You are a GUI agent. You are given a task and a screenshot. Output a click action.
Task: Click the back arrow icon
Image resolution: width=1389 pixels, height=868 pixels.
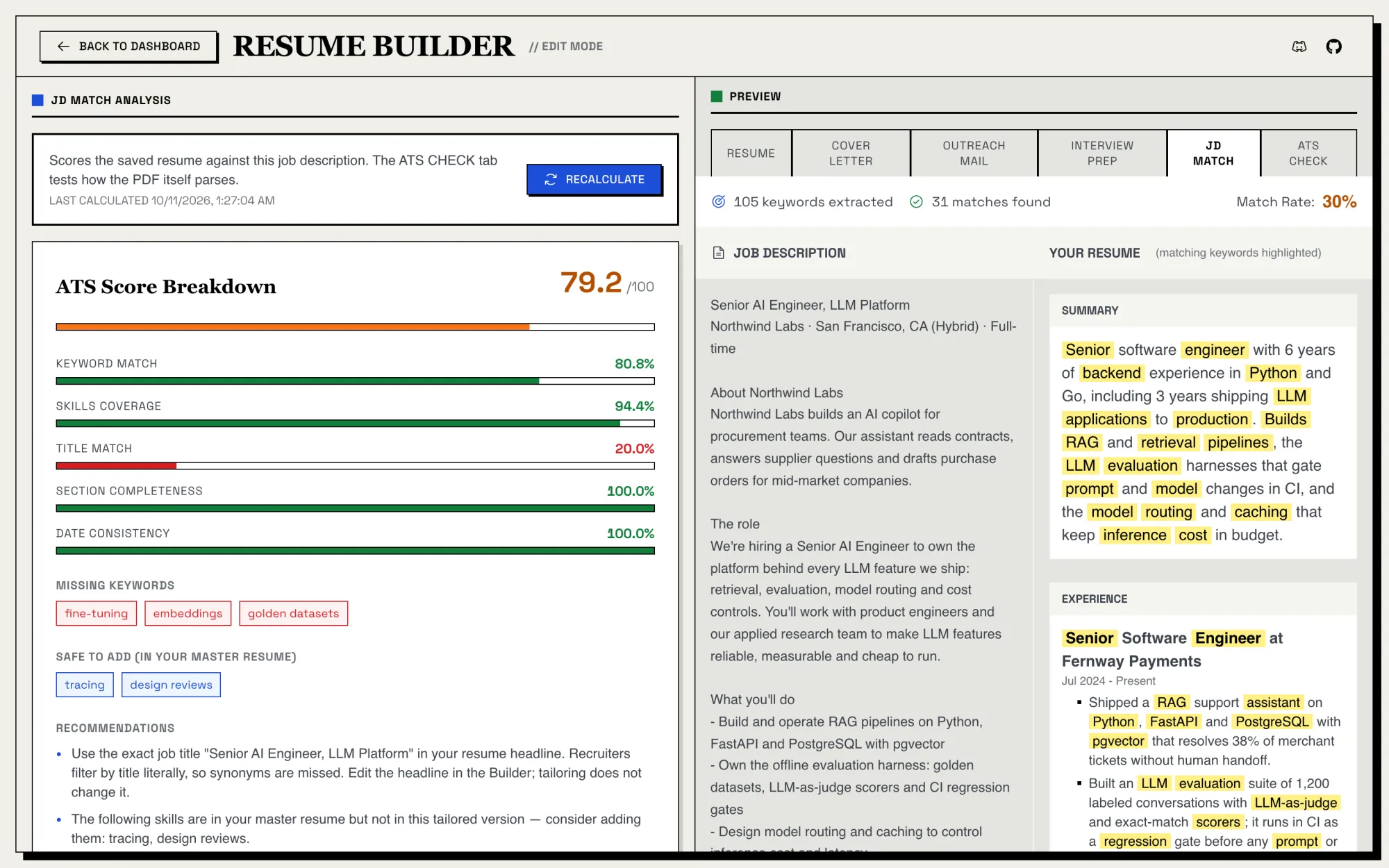tap(63, 46)
